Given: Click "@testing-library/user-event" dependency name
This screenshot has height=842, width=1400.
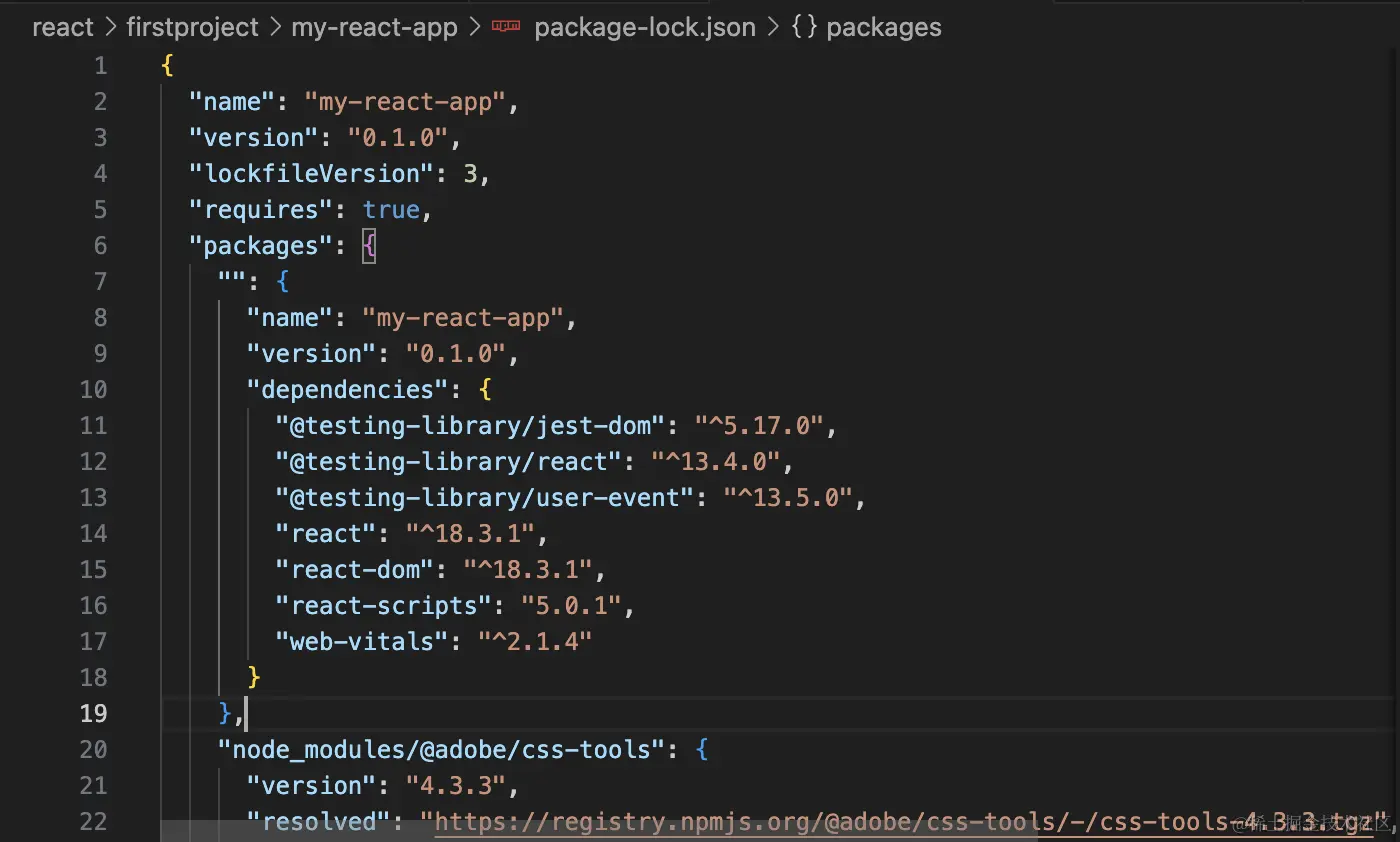Looking at the screenshot, I should [x=485, y=497].
